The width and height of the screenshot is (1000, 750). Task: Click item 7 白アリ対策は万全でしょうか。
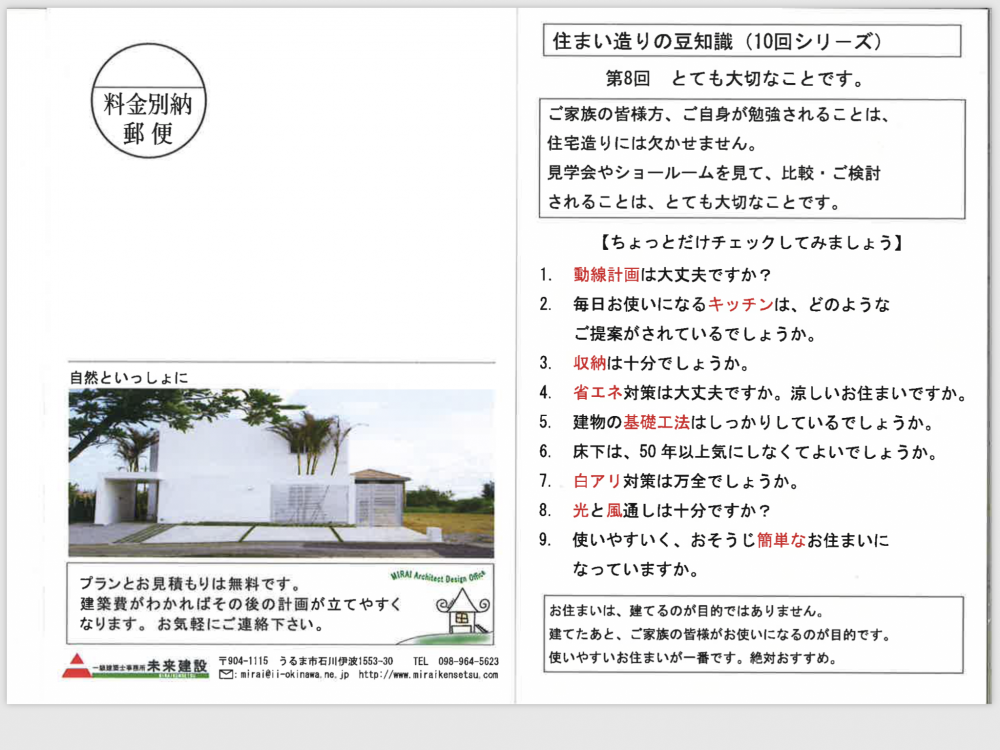click(670, 481)
